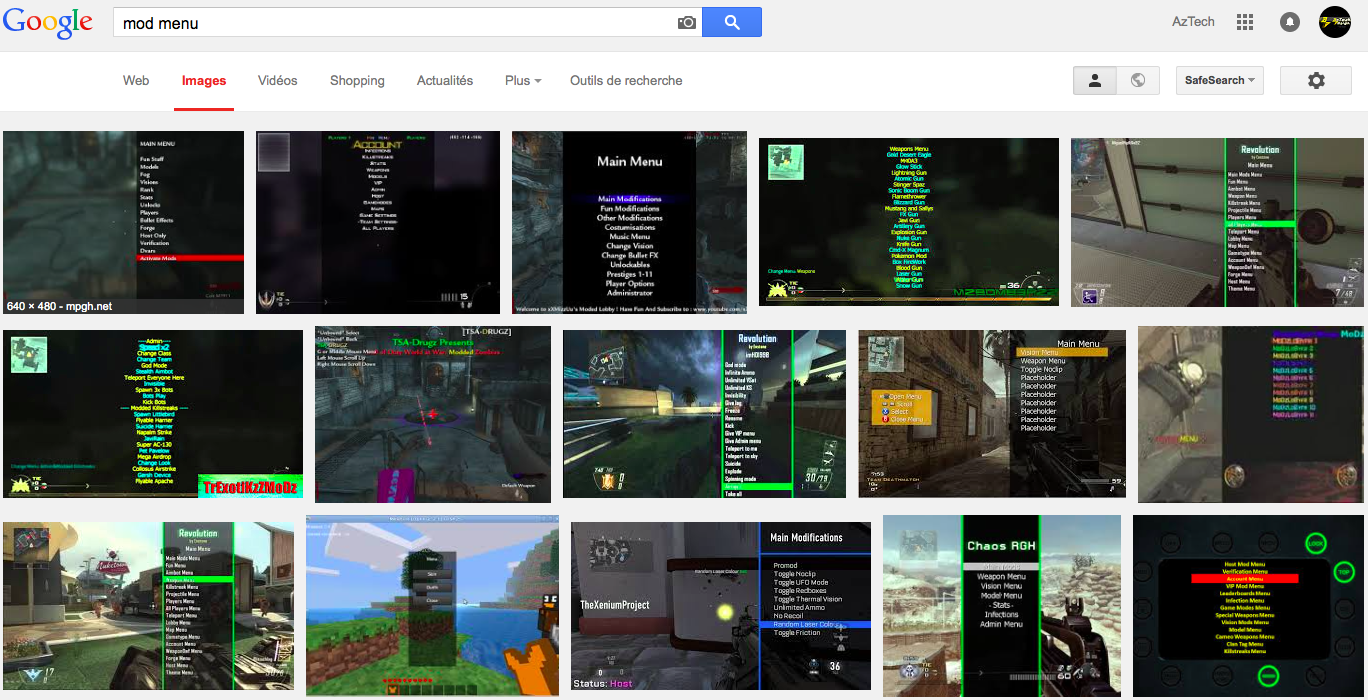Go to the Vidéos tab
Screen dimensions: 1368x700
pyautogui.click(x=277, y=81)
